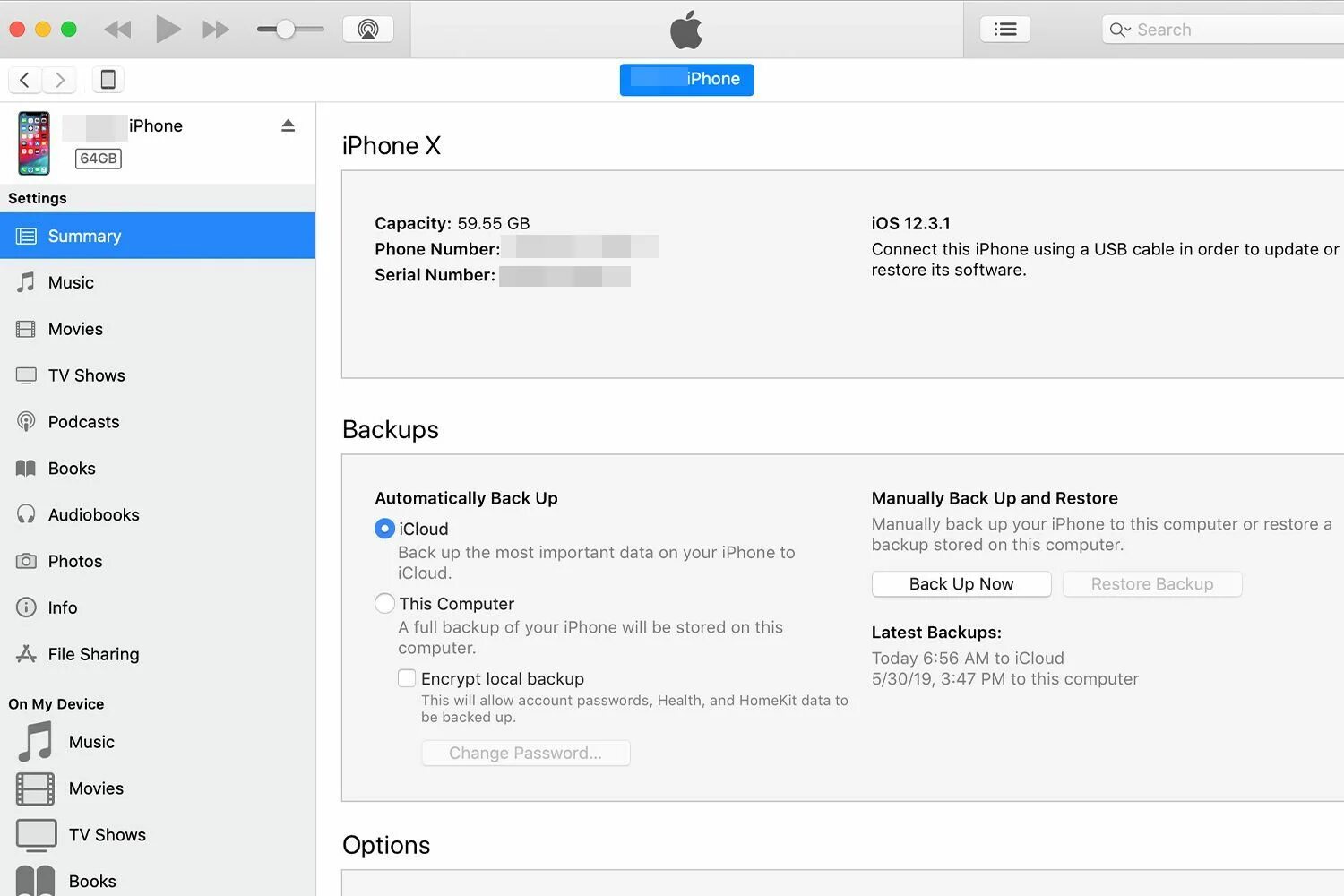Click the Photos camera icon
Image resolution: width=1344 pixels, height=896 pixels.
pos(27,562)
